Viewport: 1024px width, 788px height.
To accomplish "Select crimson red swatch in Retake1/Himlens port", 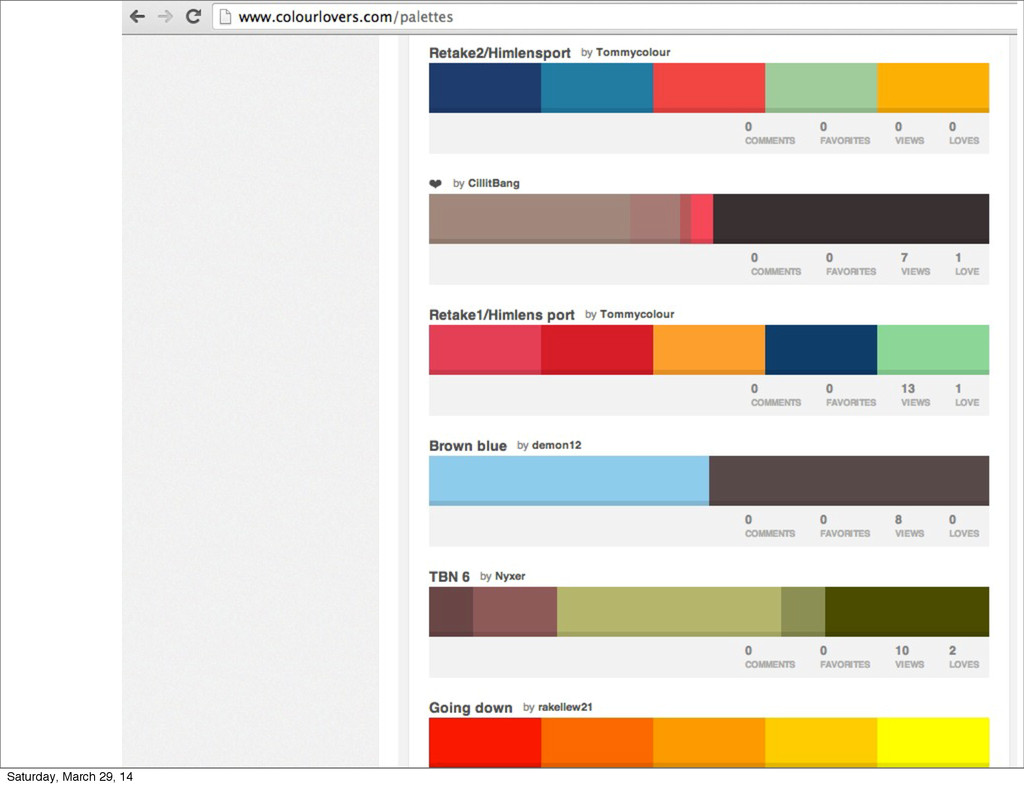I will pyautogui.click(x=597, y=350).
